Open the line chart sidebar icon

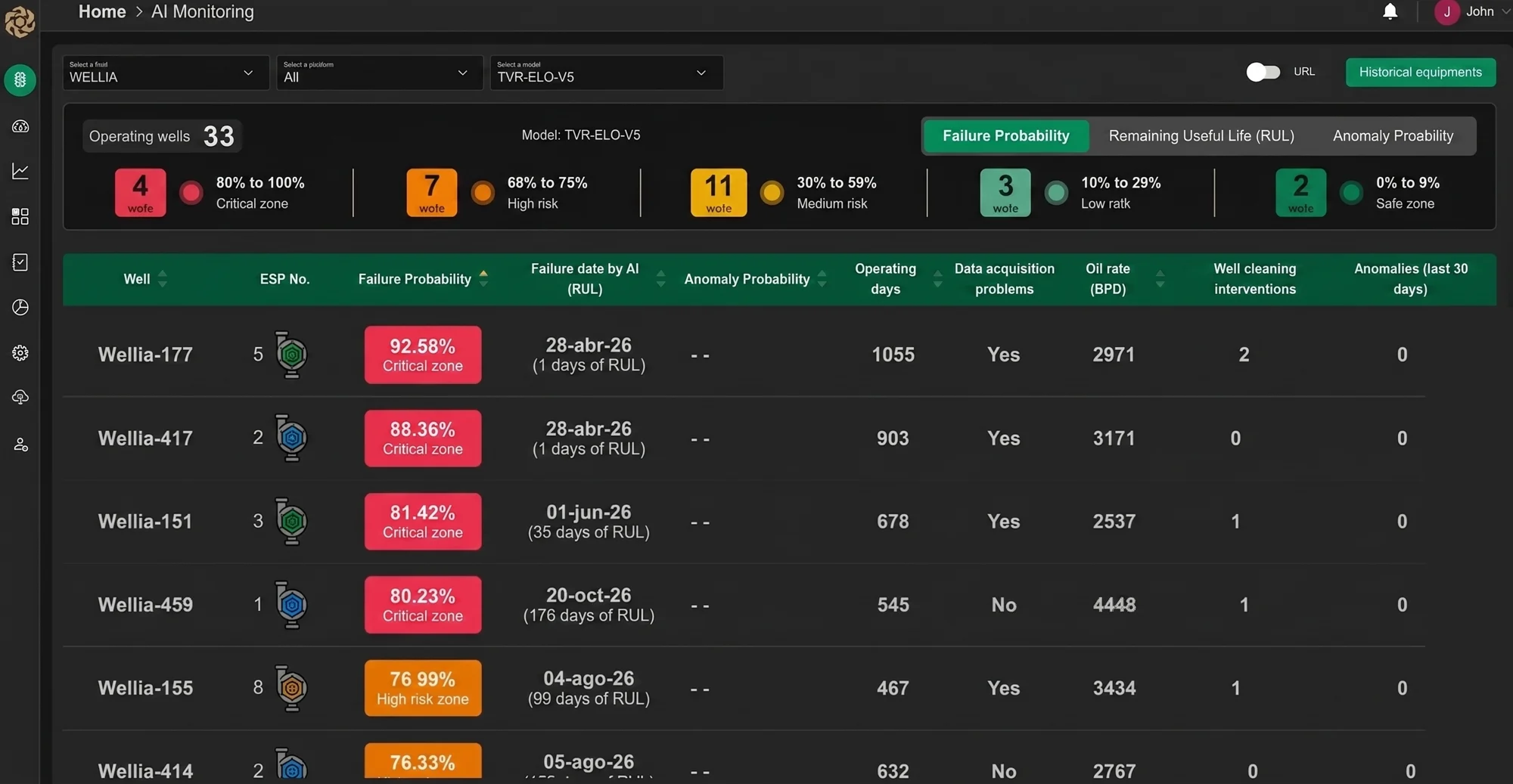[20, 172]
